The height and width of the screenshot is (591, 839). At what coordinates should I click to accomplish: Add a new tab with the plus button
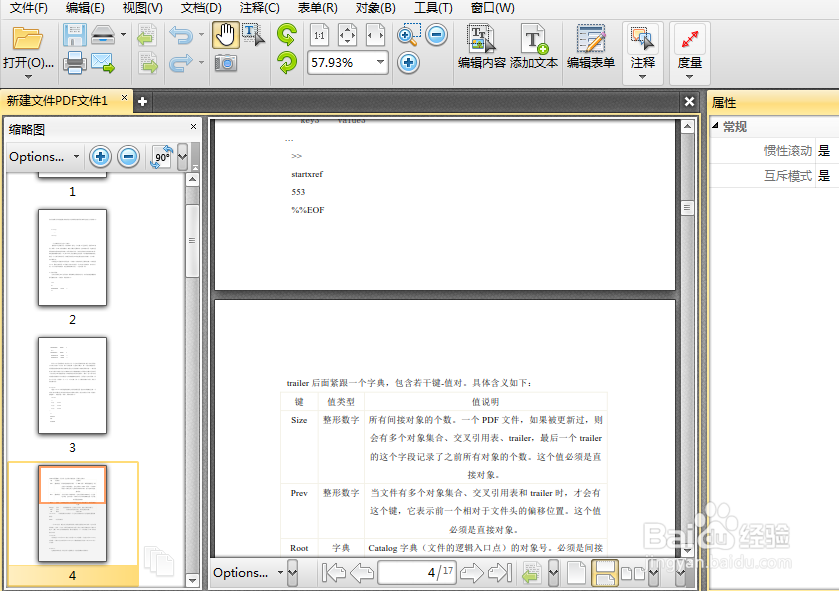pyautogui.click(x=142, y=102)
